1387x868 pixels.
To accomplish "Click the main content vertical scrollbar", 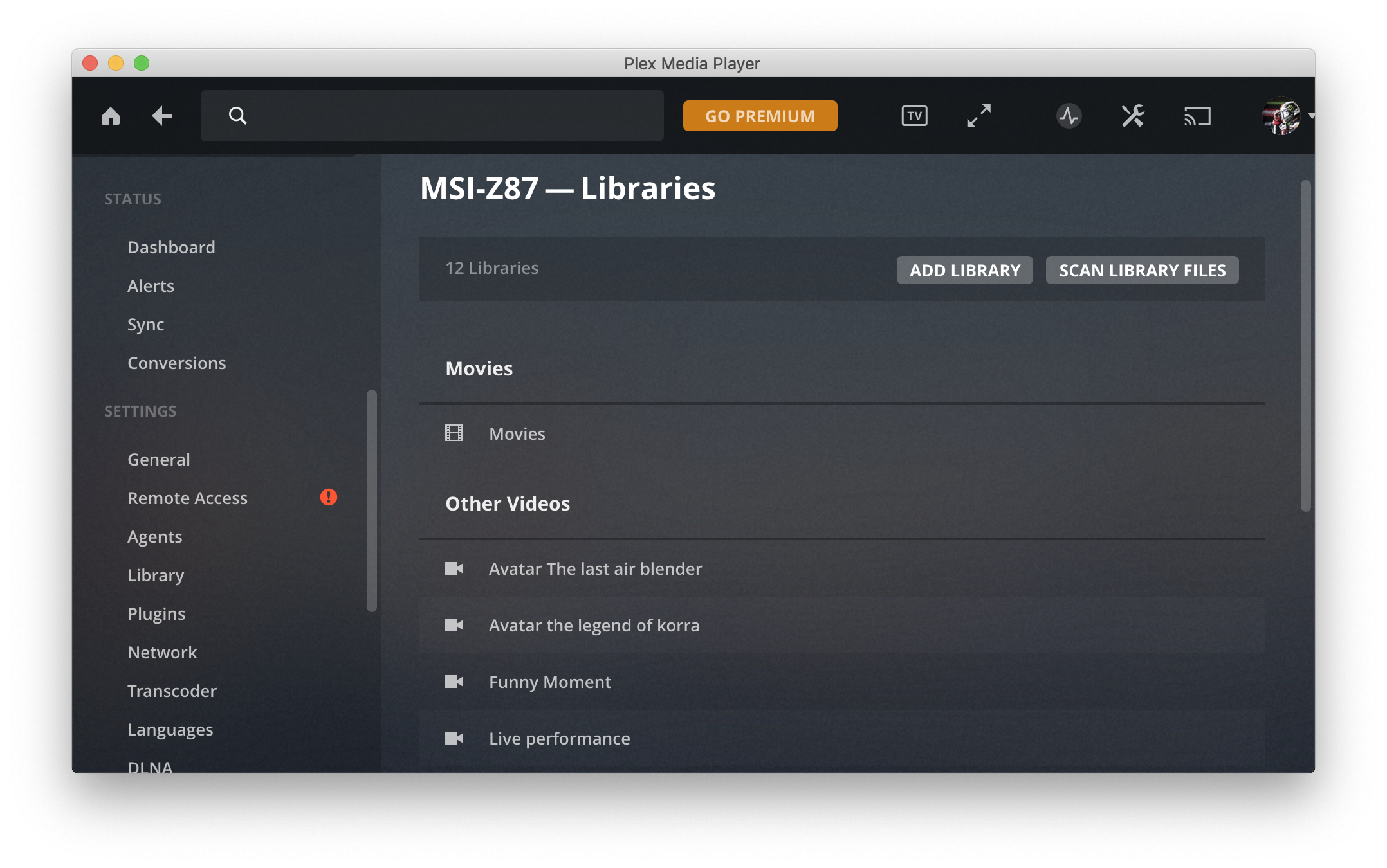I will click(1305, 346).
